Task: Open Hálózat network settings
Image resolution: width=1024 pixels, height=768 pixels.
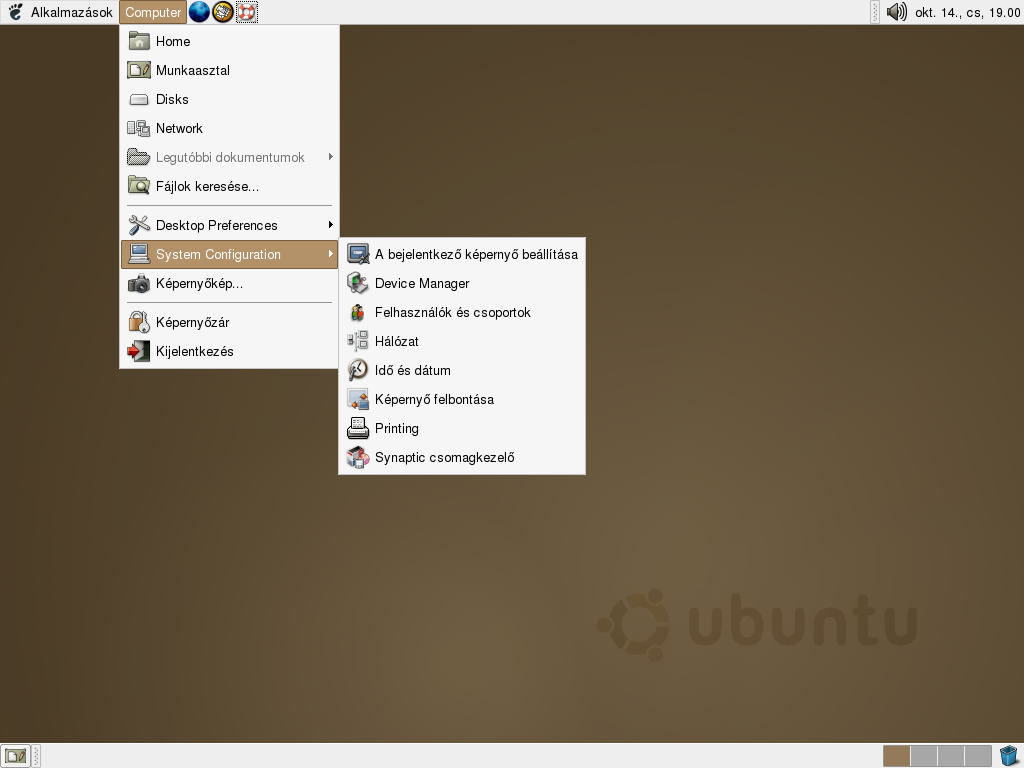Action: [462, 341]
